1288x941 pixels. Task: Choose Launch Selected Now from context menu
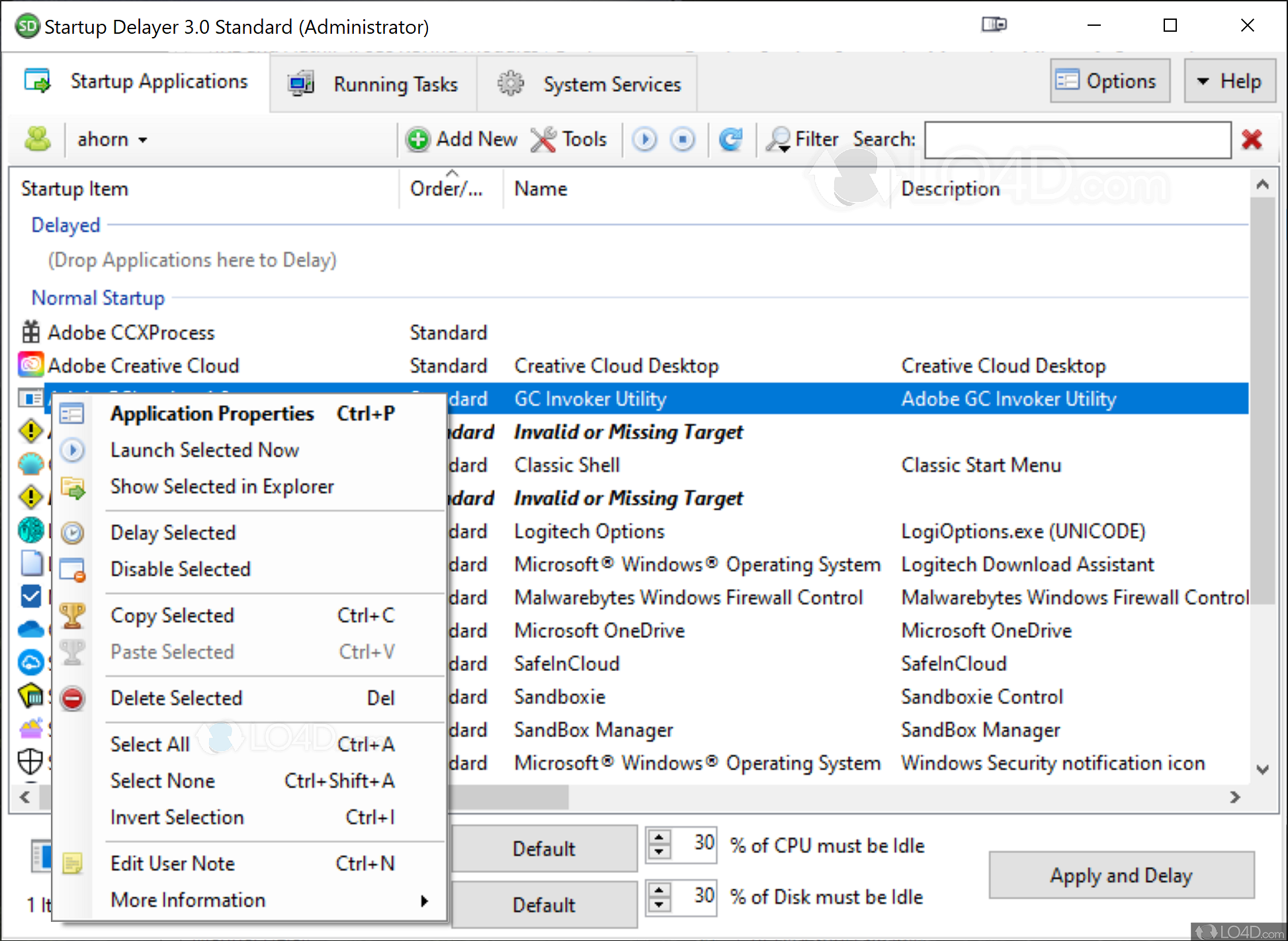coord(204,450)
